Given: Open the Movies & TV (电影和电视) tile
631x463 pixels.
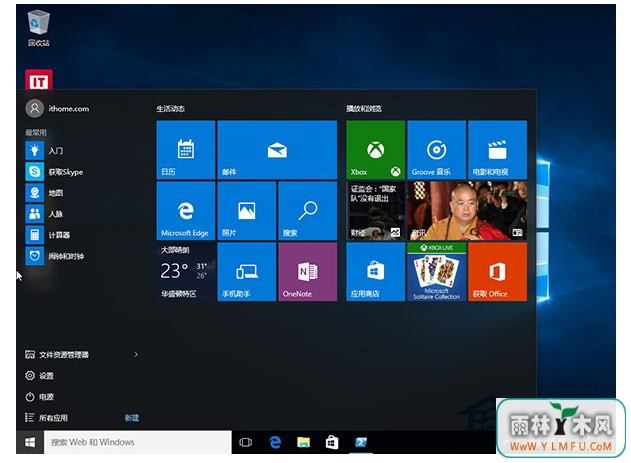Looking at the screenshot, I should (497, 150).
